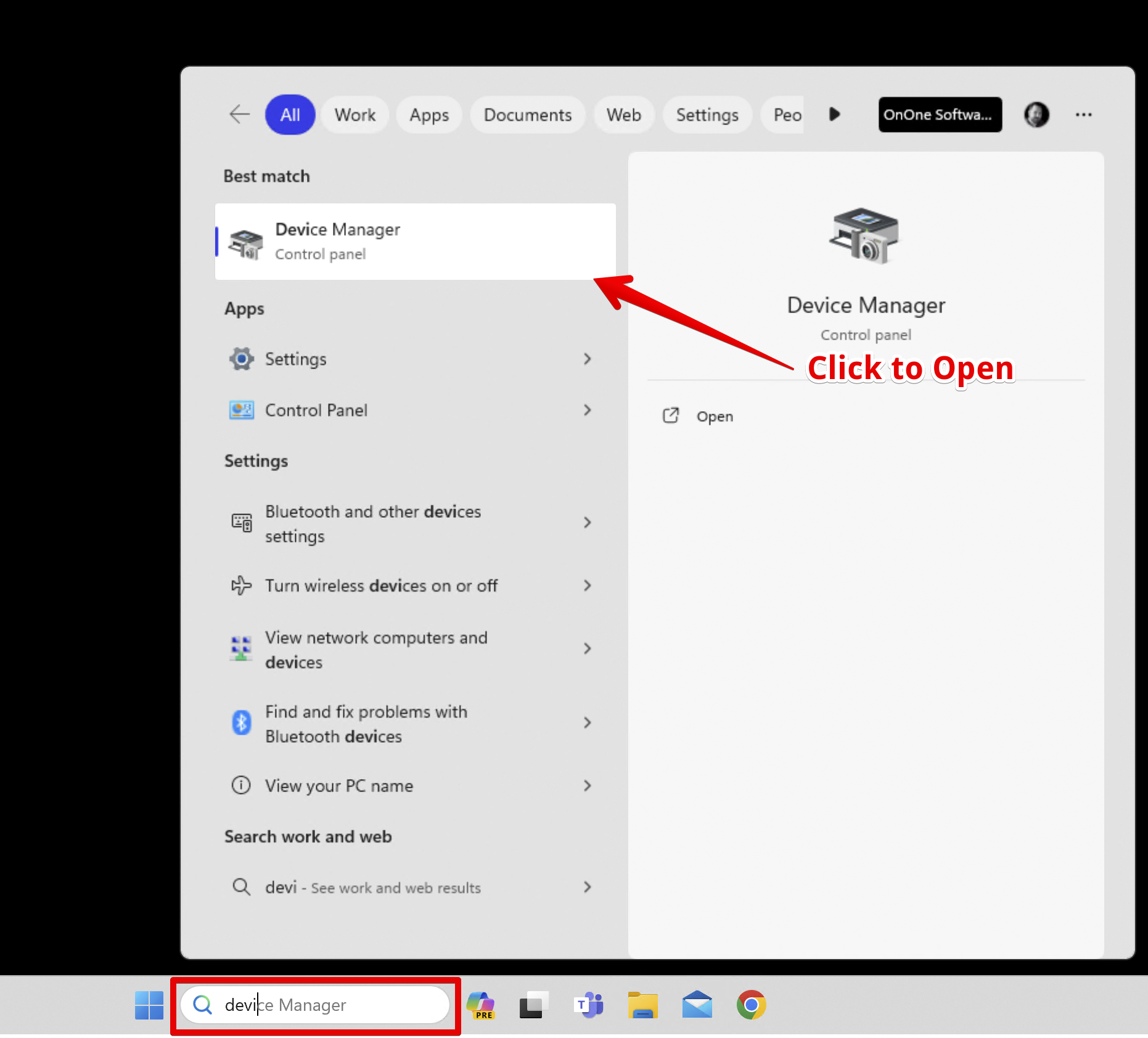Open File Explorer from taskbar
The height and width of the screenshot is (1038, 1148).
click(643, 1005)
